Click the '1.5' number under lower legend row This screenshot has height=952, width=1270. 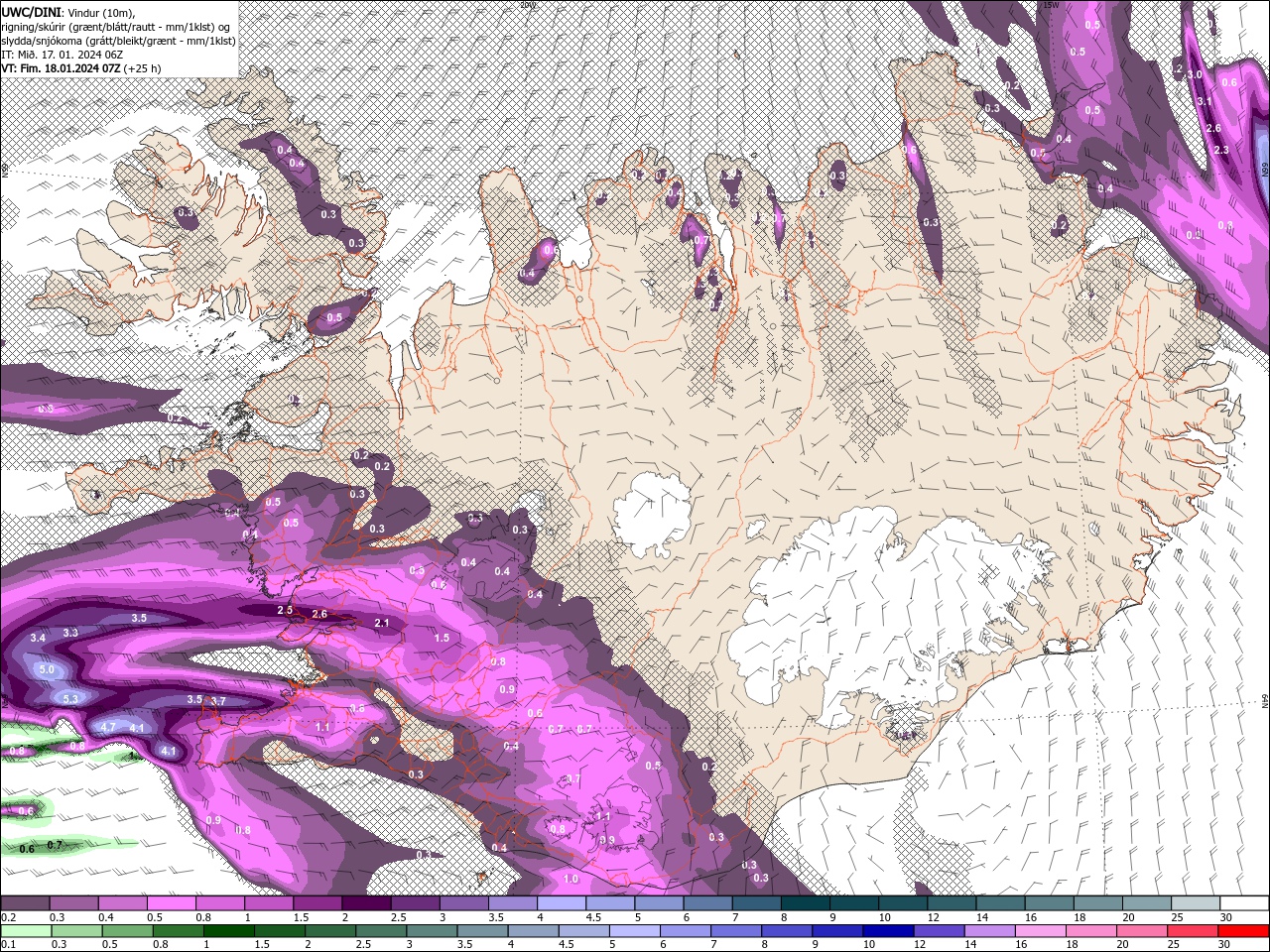click(x=262, y=944)
